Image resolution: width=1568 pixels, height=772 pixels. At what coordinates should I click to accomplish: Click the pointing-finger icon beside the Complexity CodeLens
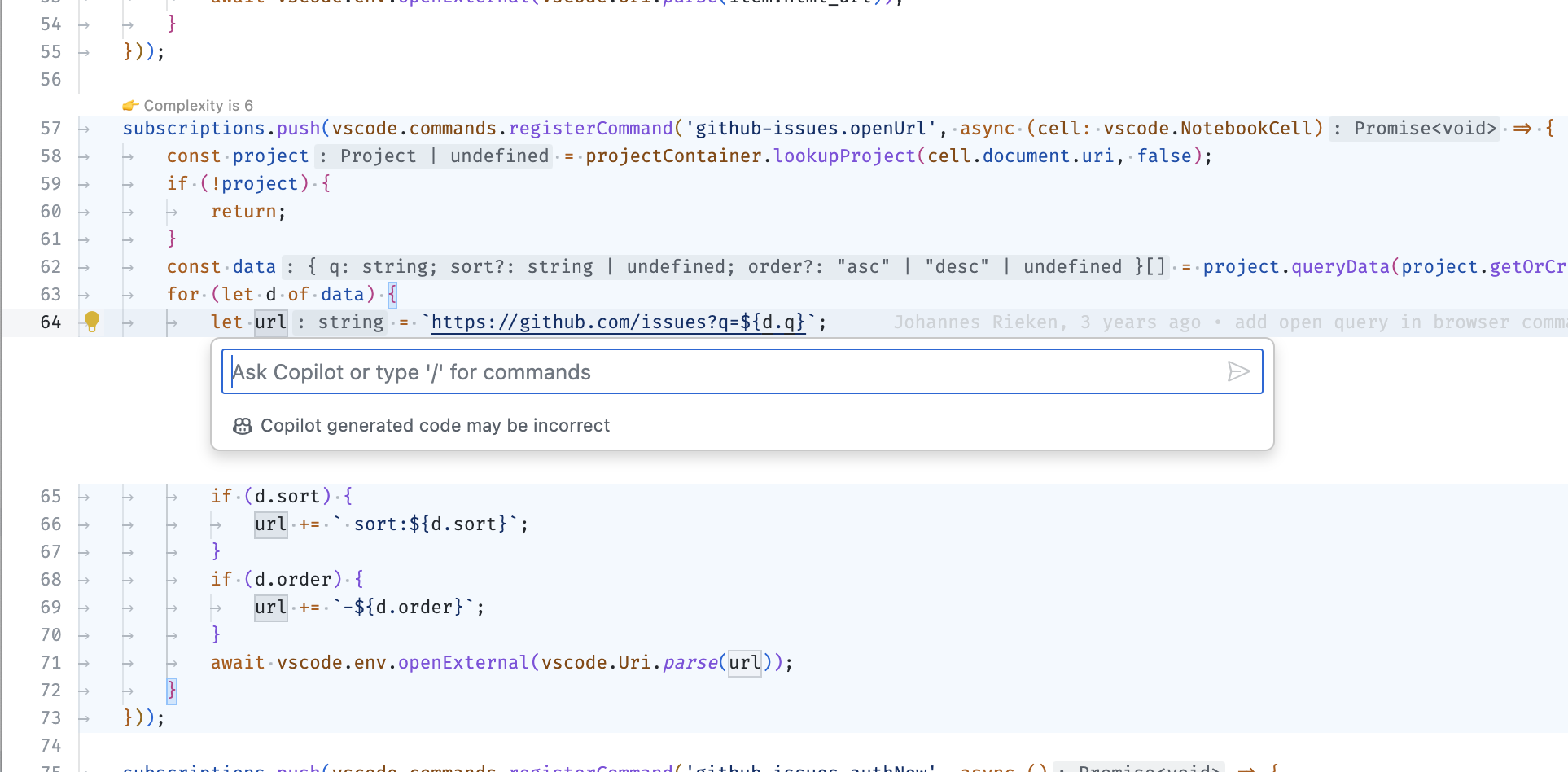pos(131,105)
